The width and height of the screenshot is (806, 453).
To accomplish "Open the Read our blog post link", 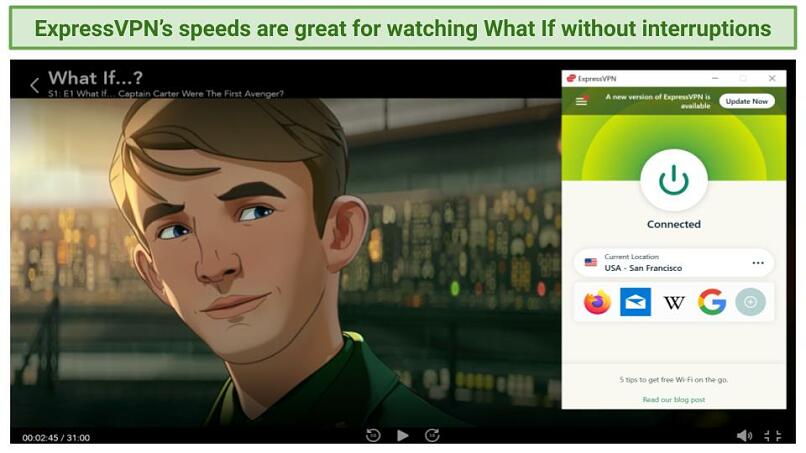I will click(x=673, y=400).
